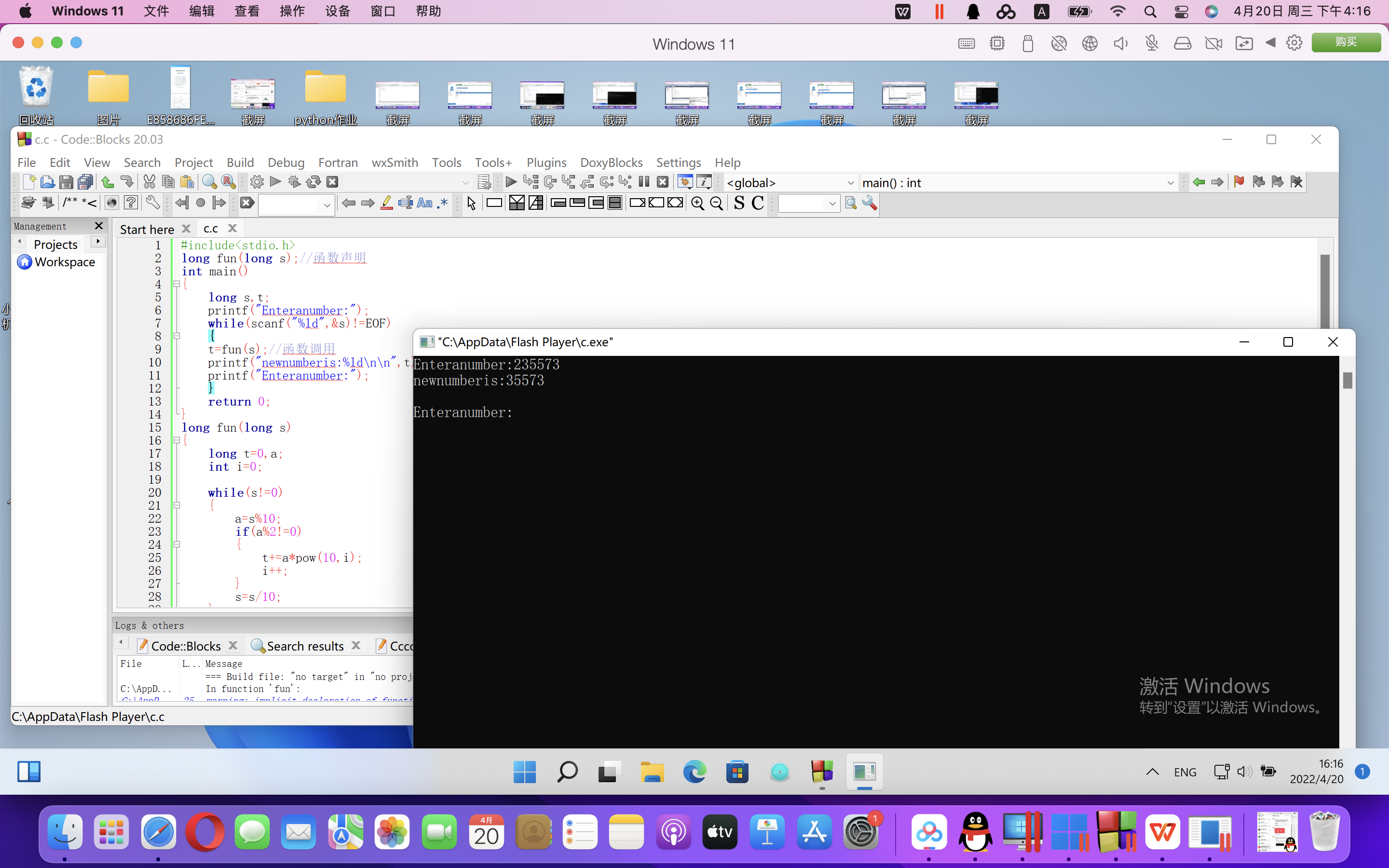This screenshot has width=1389, height=868.
Task: Click the green 购买 button
Action: click(x=1346, y=42)
